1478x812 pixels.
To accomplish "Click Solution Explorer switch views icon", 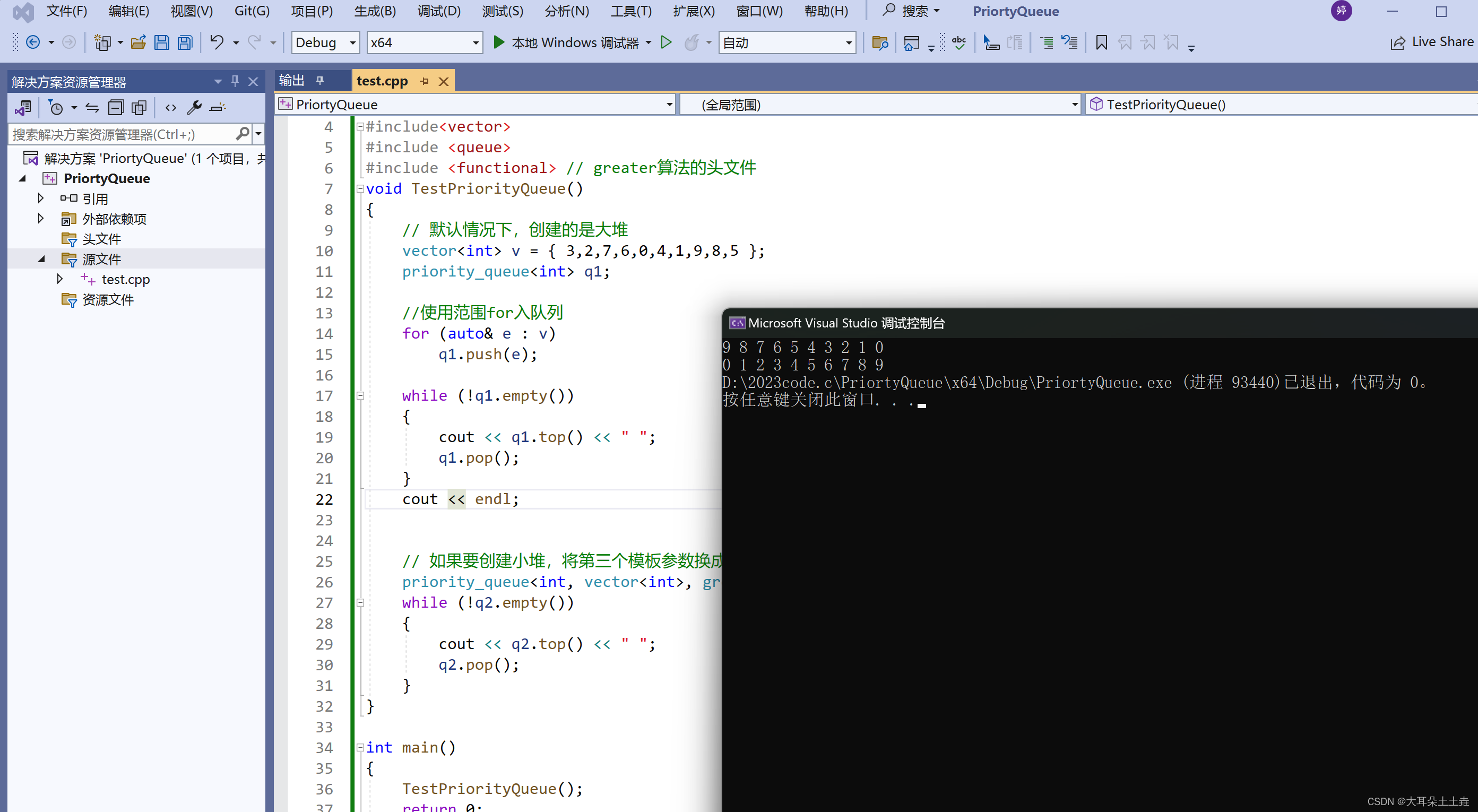I will [23, 107].
